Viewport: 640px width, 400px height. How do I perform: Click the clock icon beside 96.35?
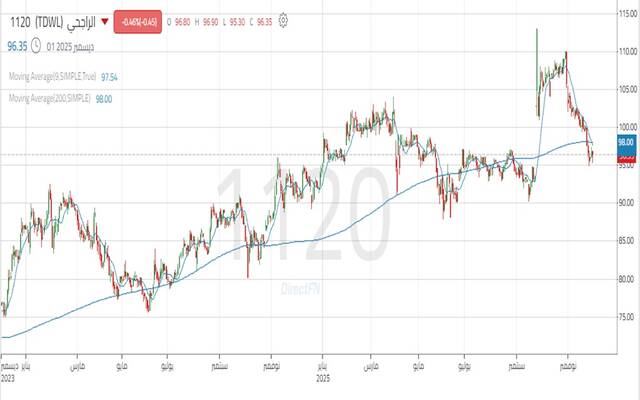(x=36, y=44)
